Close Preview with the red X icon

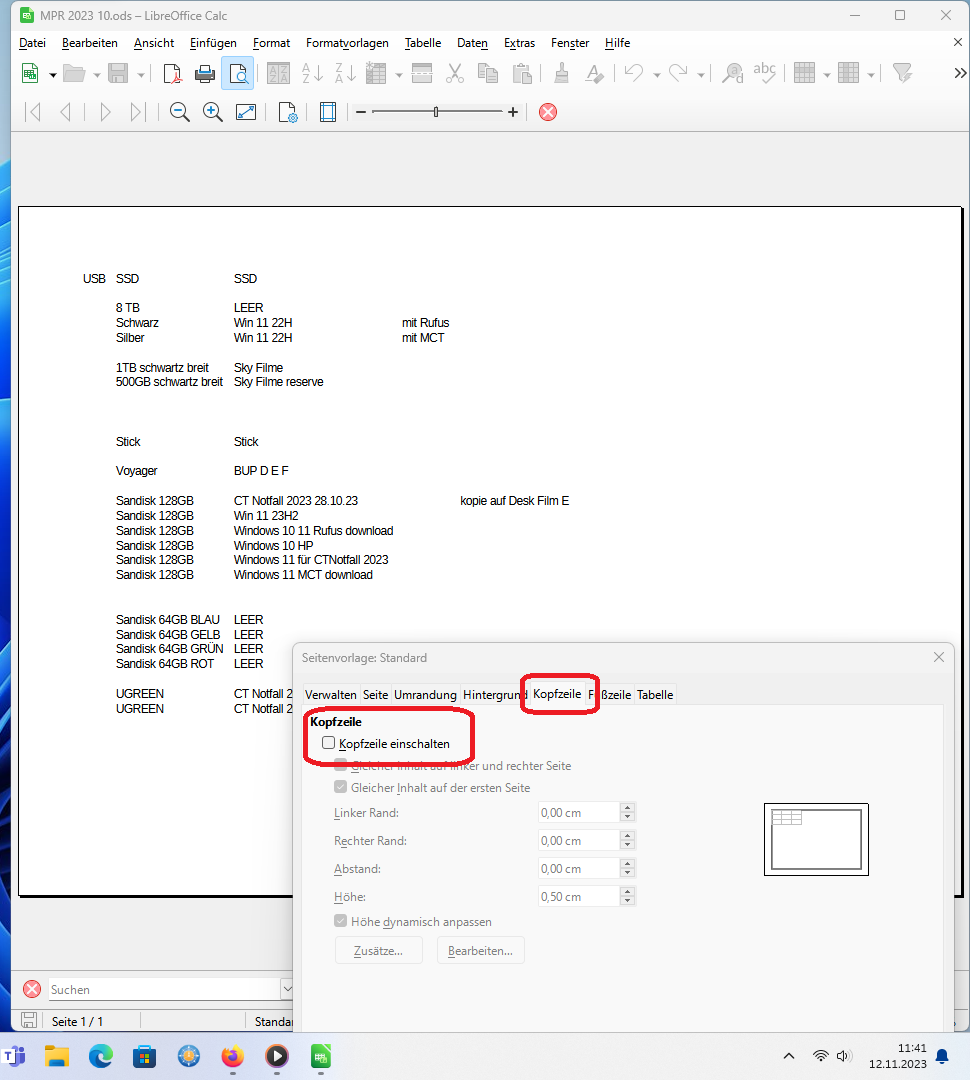click(548, 112)
